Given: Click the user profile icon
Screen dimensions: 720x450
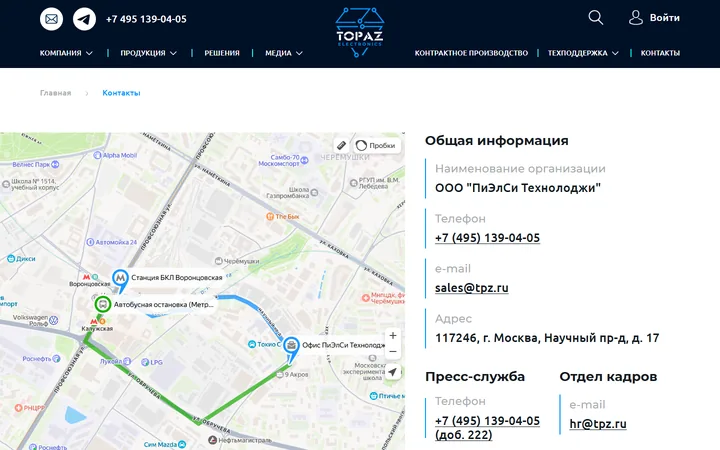Looking at the screenshot, I should [636, 18].
